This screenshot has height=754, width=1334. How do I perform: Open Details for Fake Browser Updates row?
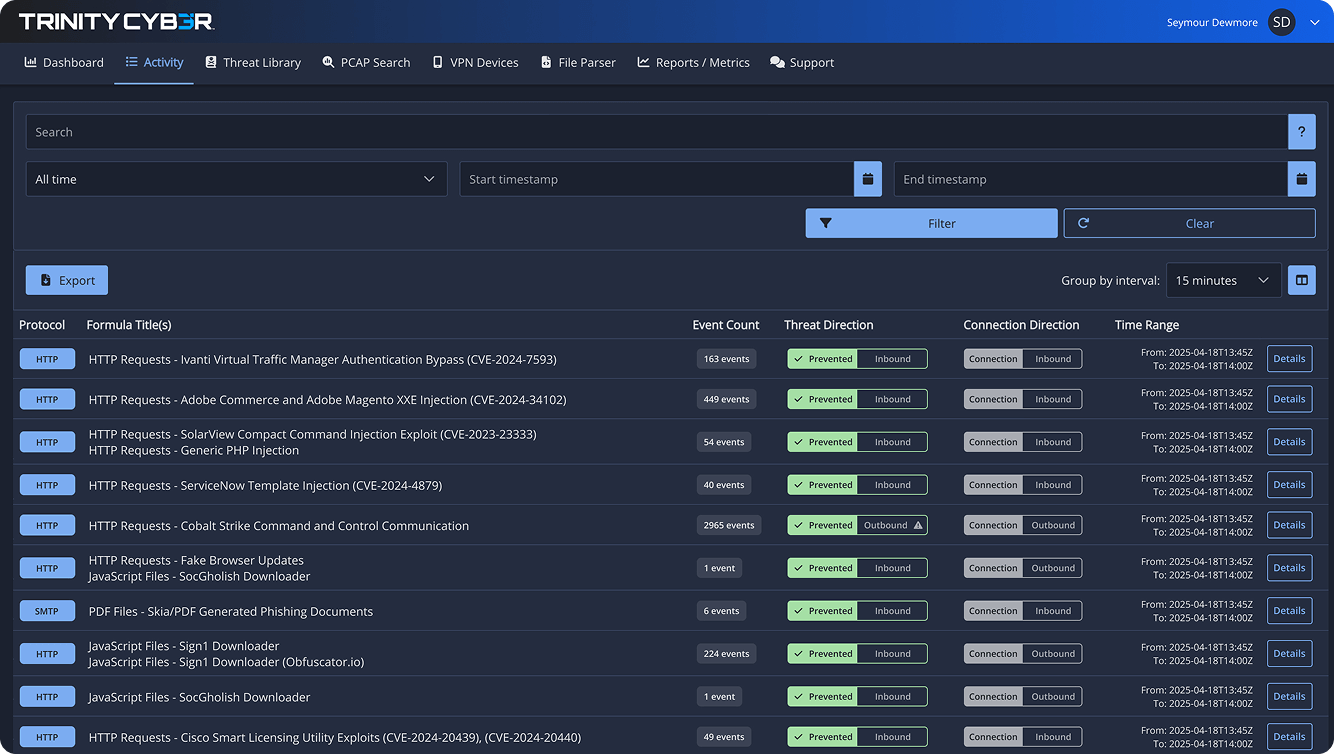coord(1289,568)
